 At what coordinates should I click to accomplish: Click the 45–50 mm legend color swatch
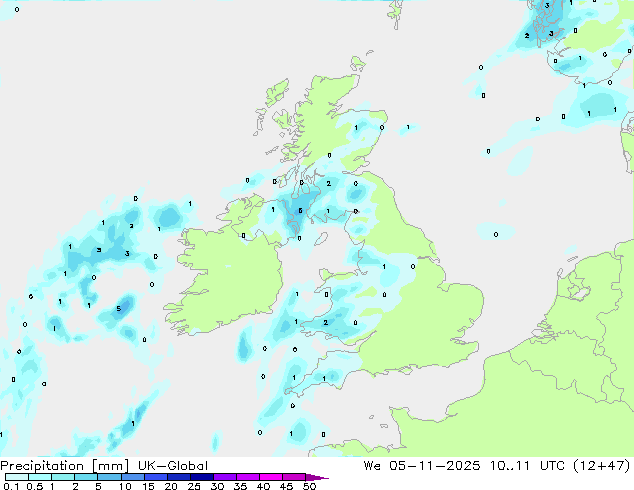(x=294, y=477)
